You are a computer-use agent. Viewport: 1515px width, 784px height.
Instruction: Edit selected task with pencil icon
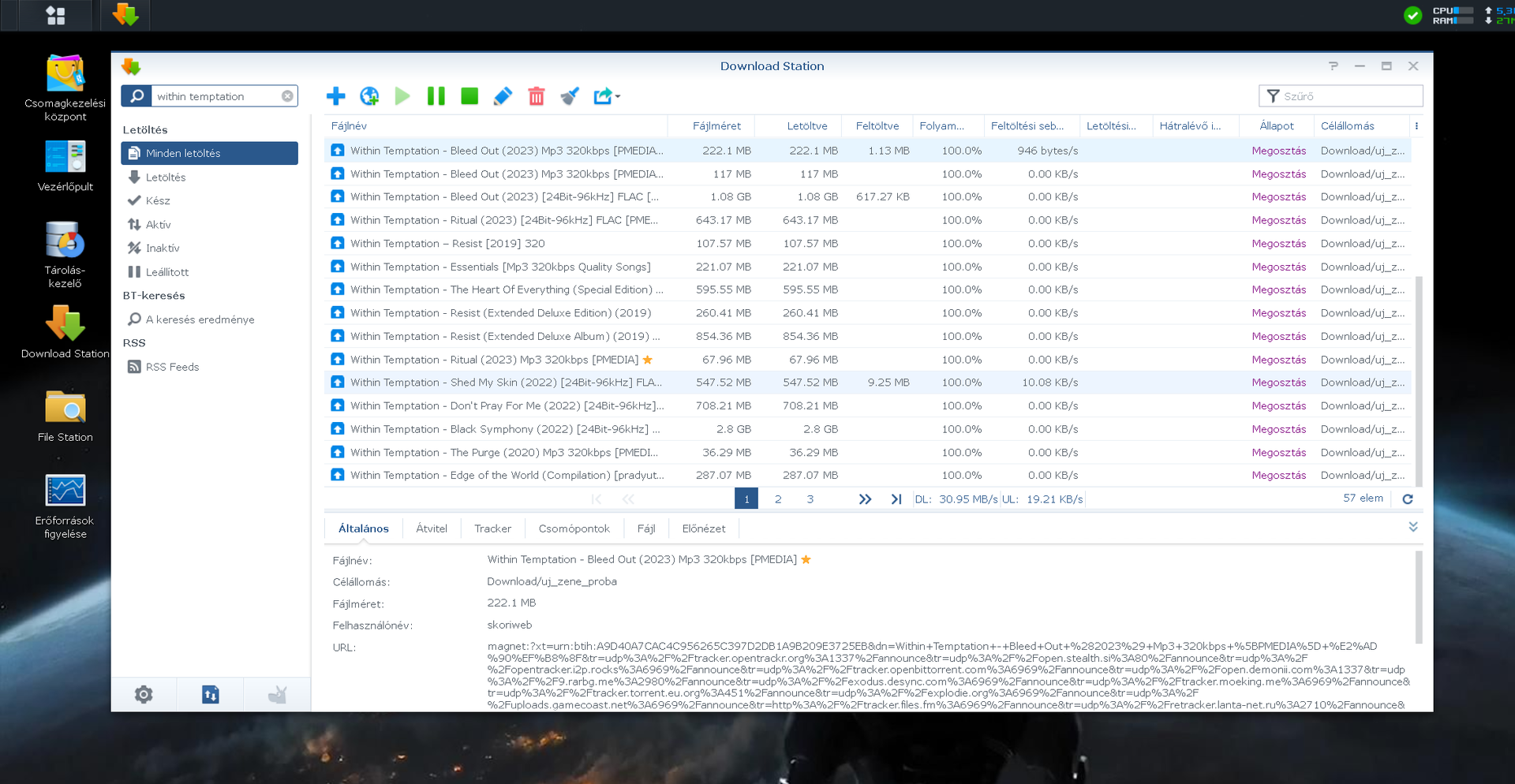pyautogui.click(x=503, y=96)
